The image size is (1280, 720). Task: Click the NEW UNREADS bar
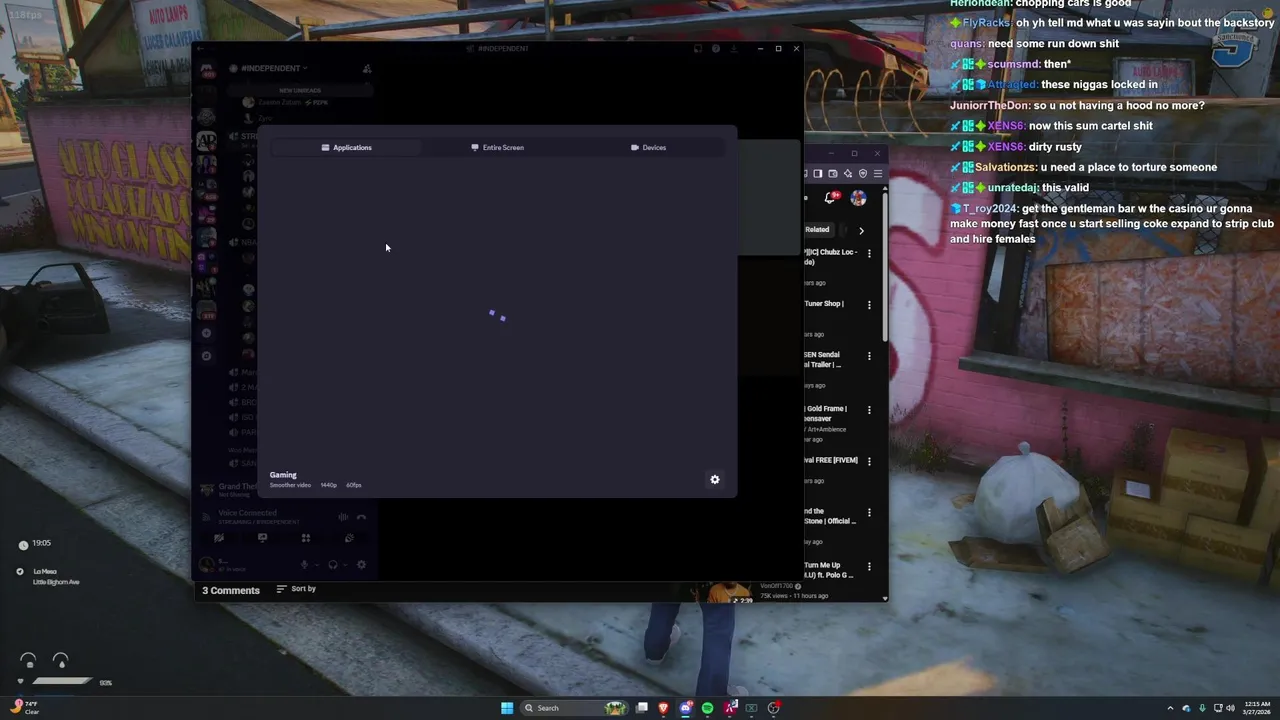point(300,90)
